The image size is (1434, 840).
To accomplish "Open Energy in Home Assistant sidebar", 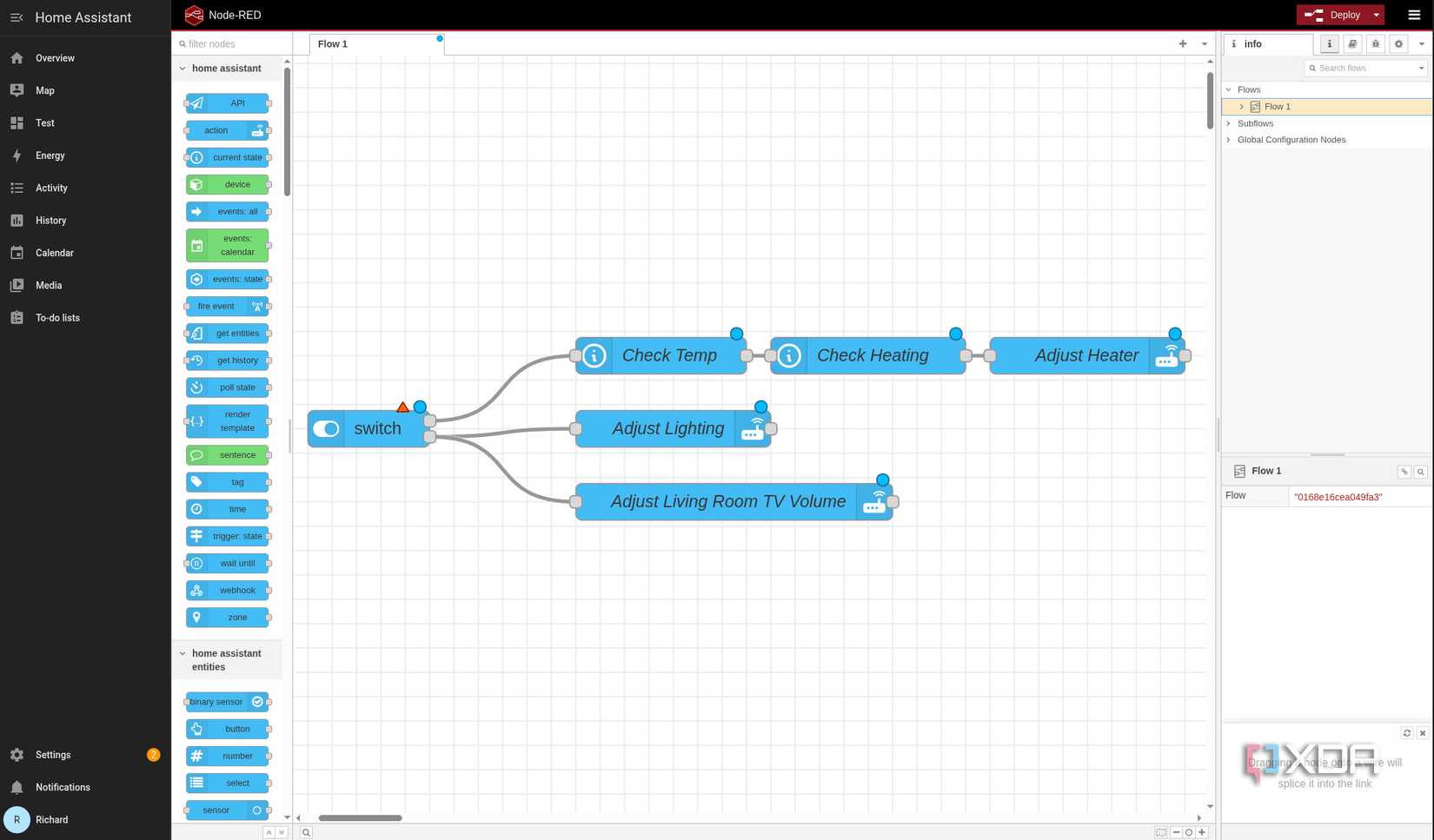I will tap(85, 155).
